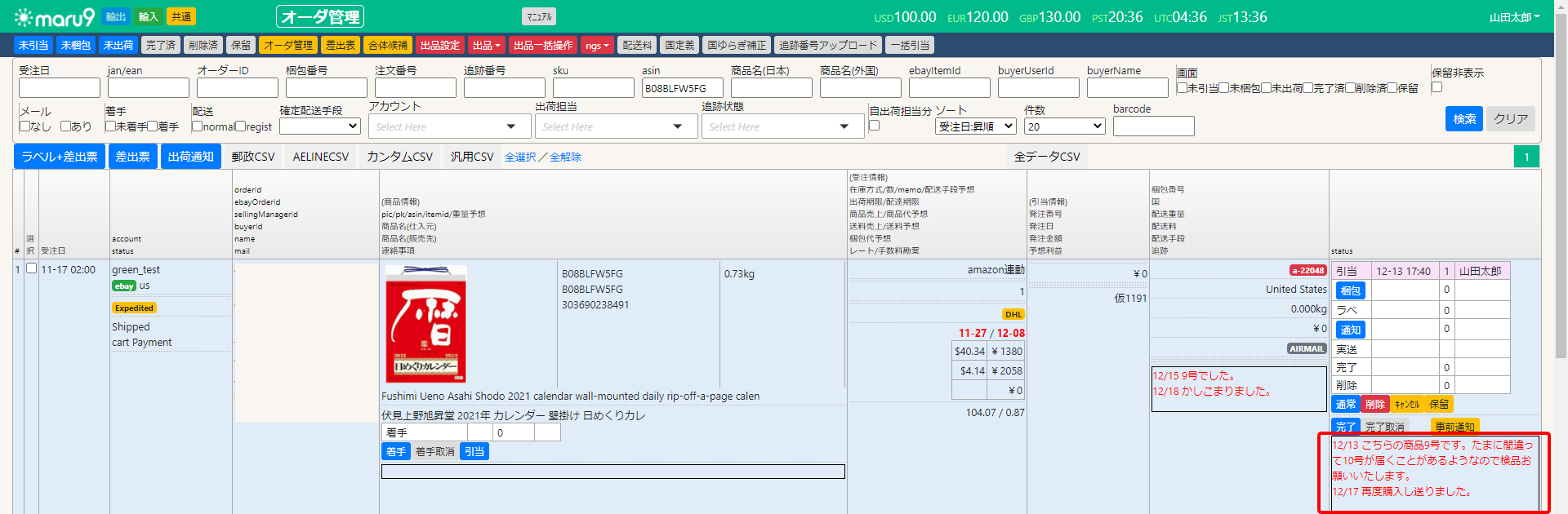Click the maru9 logo

[x=55, y=17]
